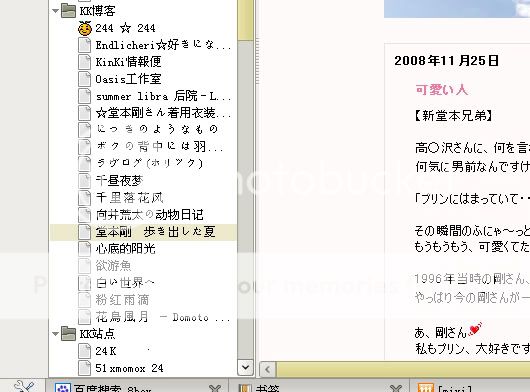Image resolution: width=530 pixels, height=392 pixels.
Task: Open the にっきのようなもの bookmark
Action: [x=157, y=129]
